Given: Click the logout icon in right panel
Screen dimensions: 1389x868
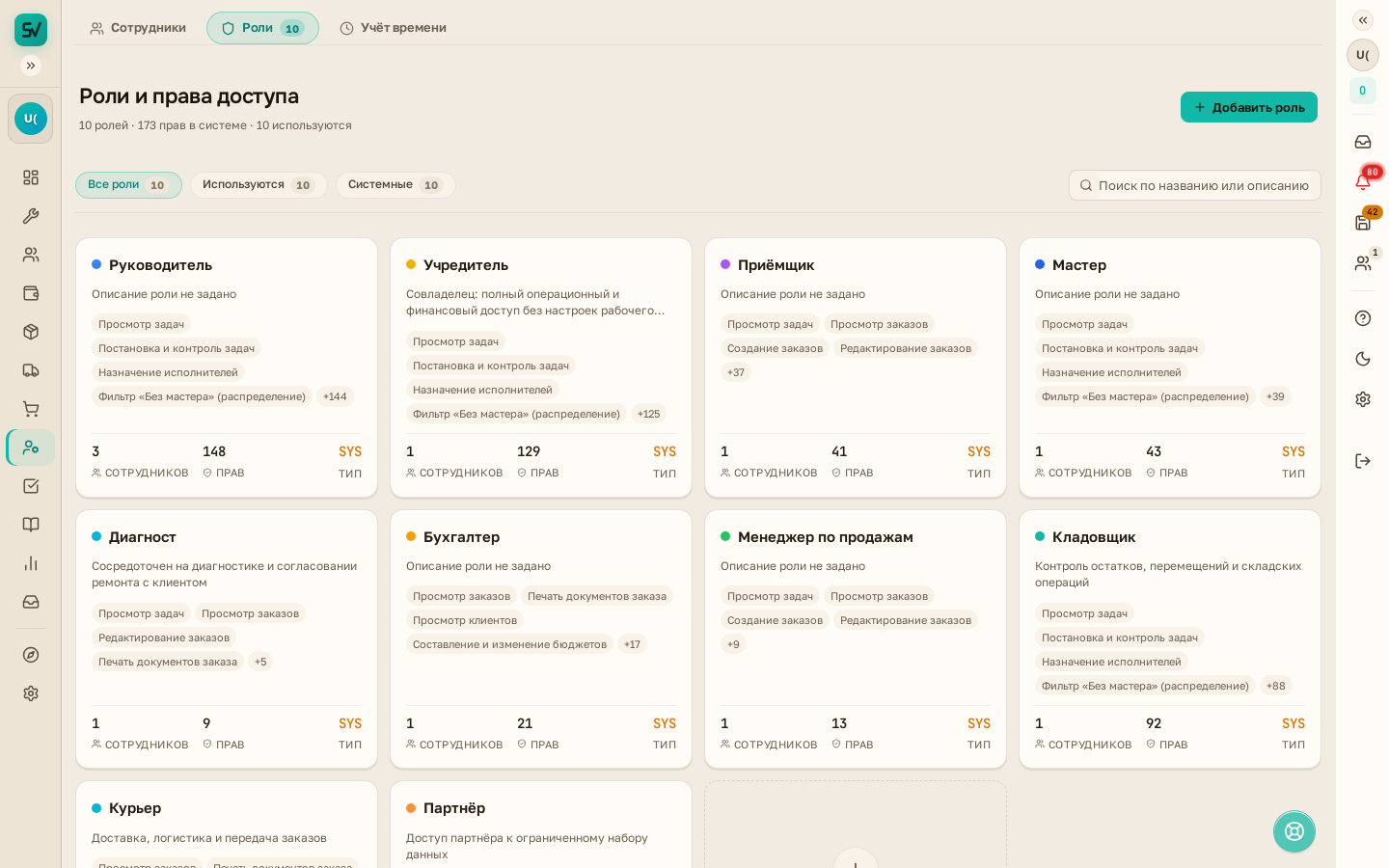Looking at the screenshot, I should click(x=1363, y=461).
